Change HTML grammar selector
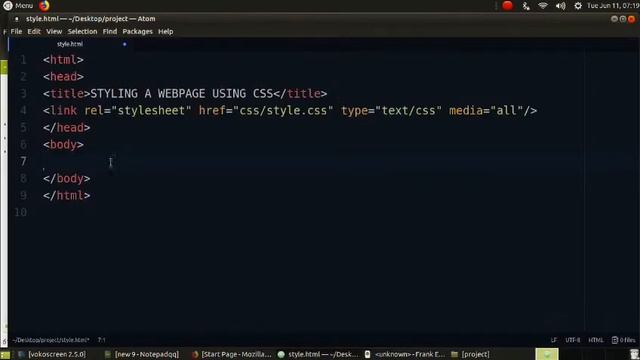The width and height of the screenshot is (640, 360). [x=596, y=340]
